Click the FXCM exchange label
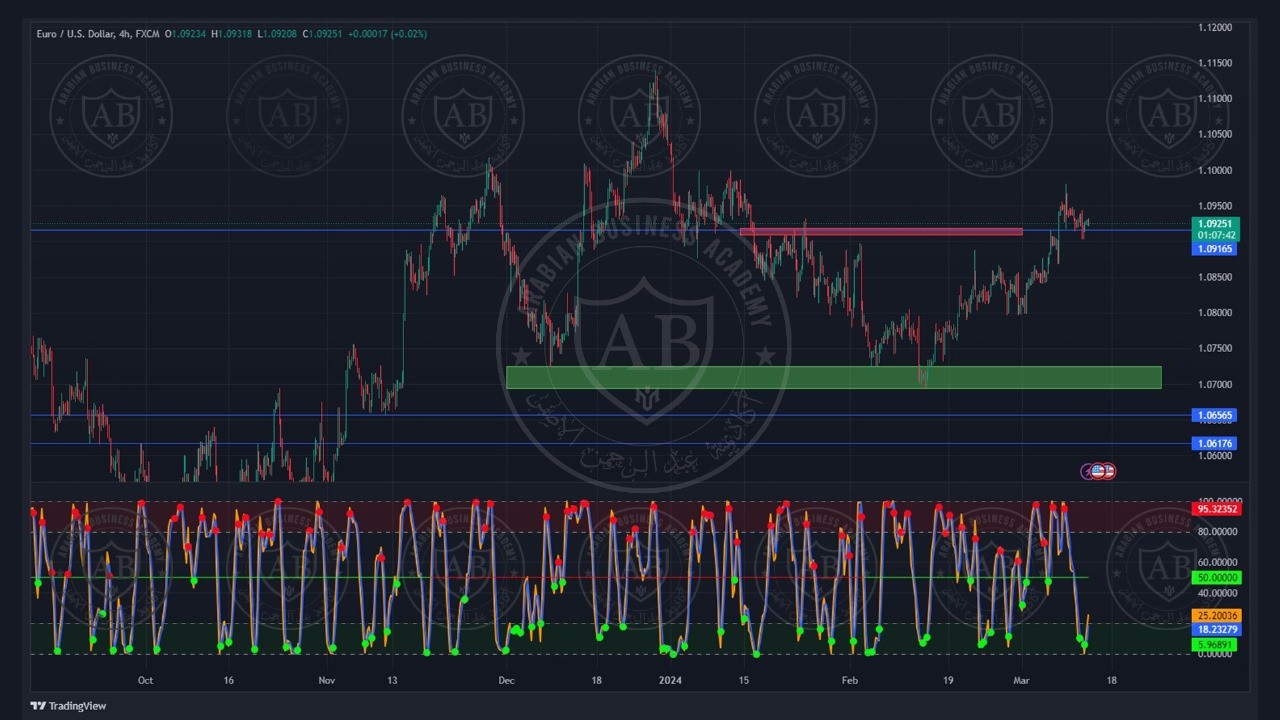This screenshot has height=720, width=1280. 147,34
